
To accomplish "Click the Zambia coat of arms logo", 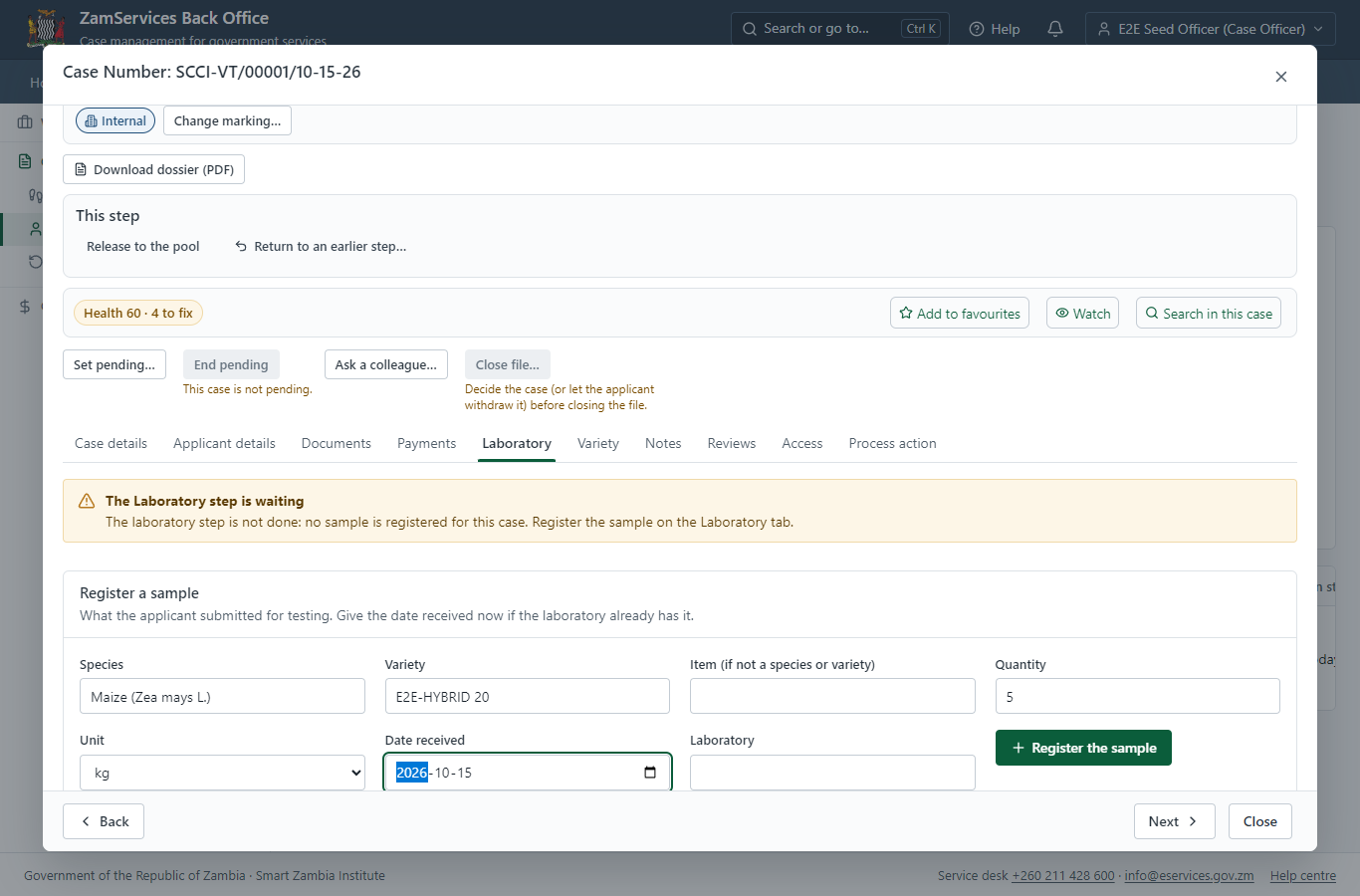I will coord(45,28).
